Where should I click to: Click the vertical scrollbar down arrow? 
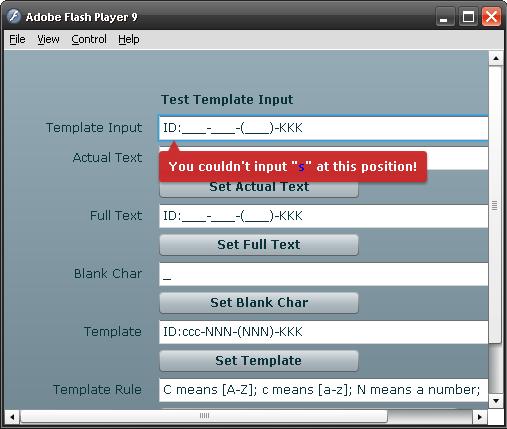[x=496, y=401]
